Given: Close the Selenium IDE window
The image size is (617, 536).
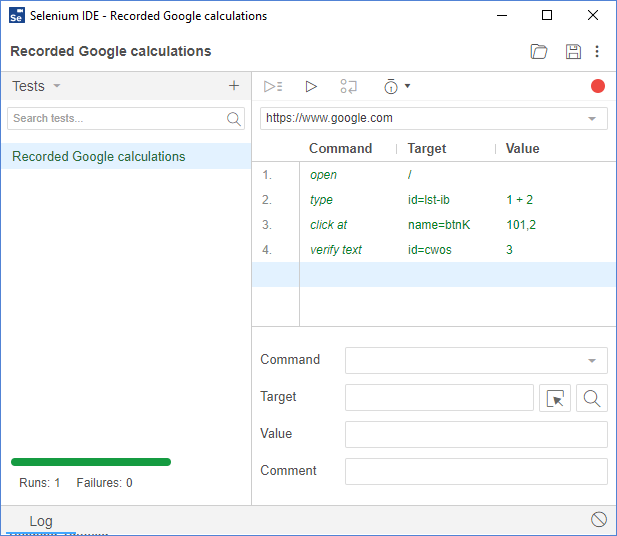Looking at the screenshot, I should point(593,15).
